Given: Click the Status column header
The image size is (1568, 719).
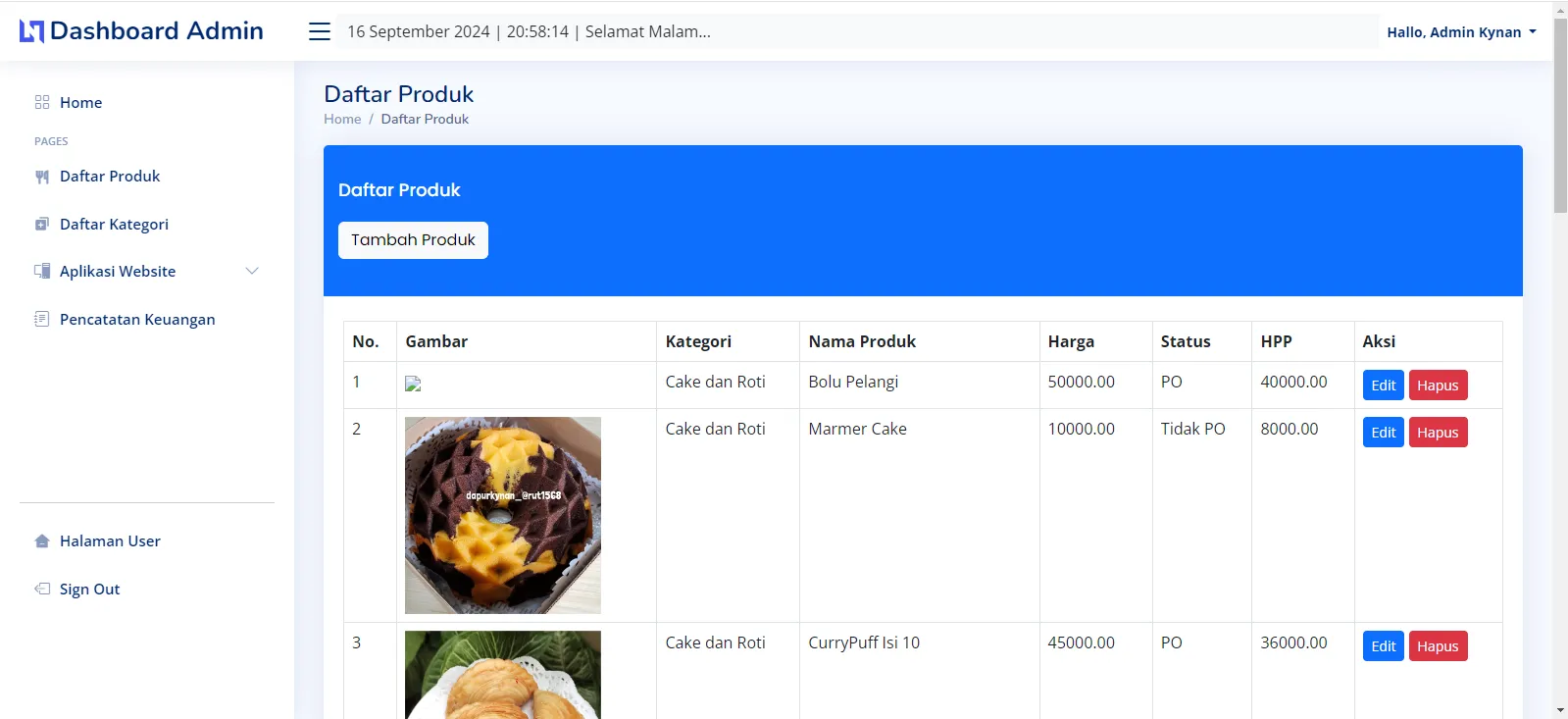Looking at the screenshot, I should point(1186,341).
